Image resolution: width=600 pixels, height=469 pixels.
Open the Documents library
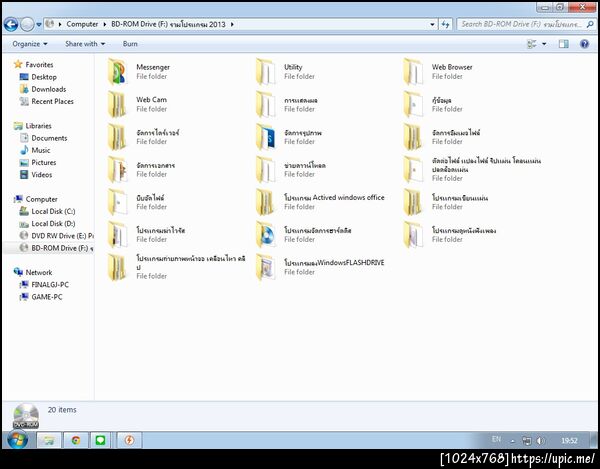pos(49,138)
